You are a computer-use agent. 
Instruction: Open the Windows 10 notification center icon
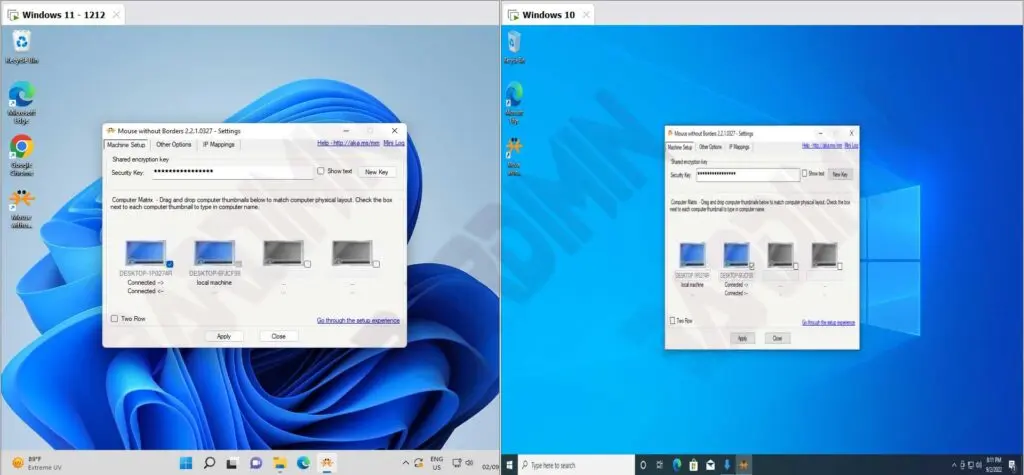pyautogui.click(x=1014, y=465)
